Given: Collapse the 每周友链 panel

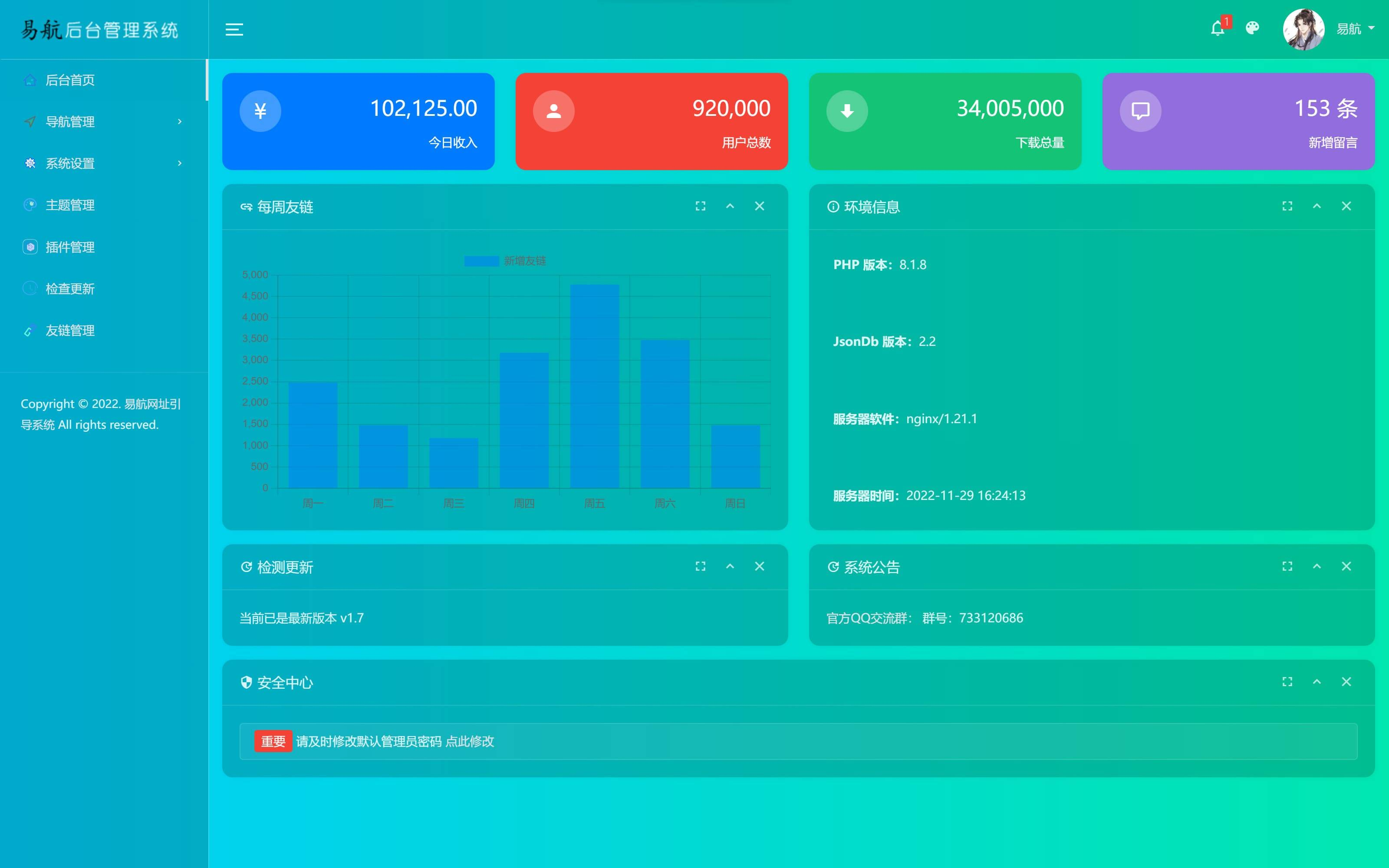Looking at the screenshot, I should tap(730, 207).
